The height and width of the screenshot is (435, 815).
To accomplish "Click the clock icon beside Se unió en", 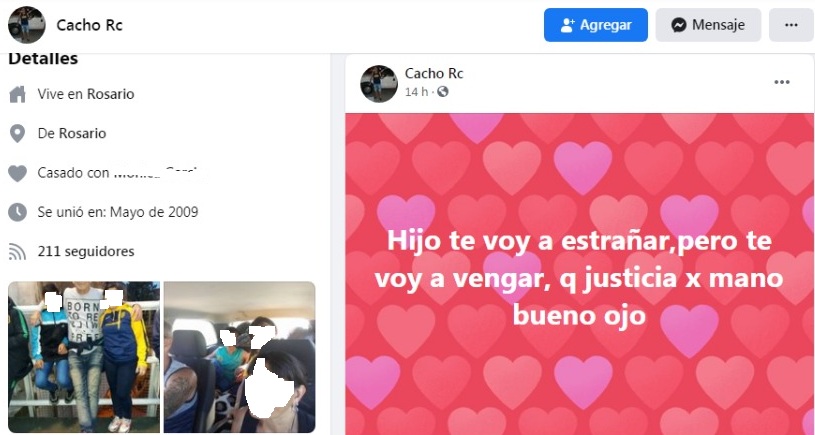I will 17,212.
